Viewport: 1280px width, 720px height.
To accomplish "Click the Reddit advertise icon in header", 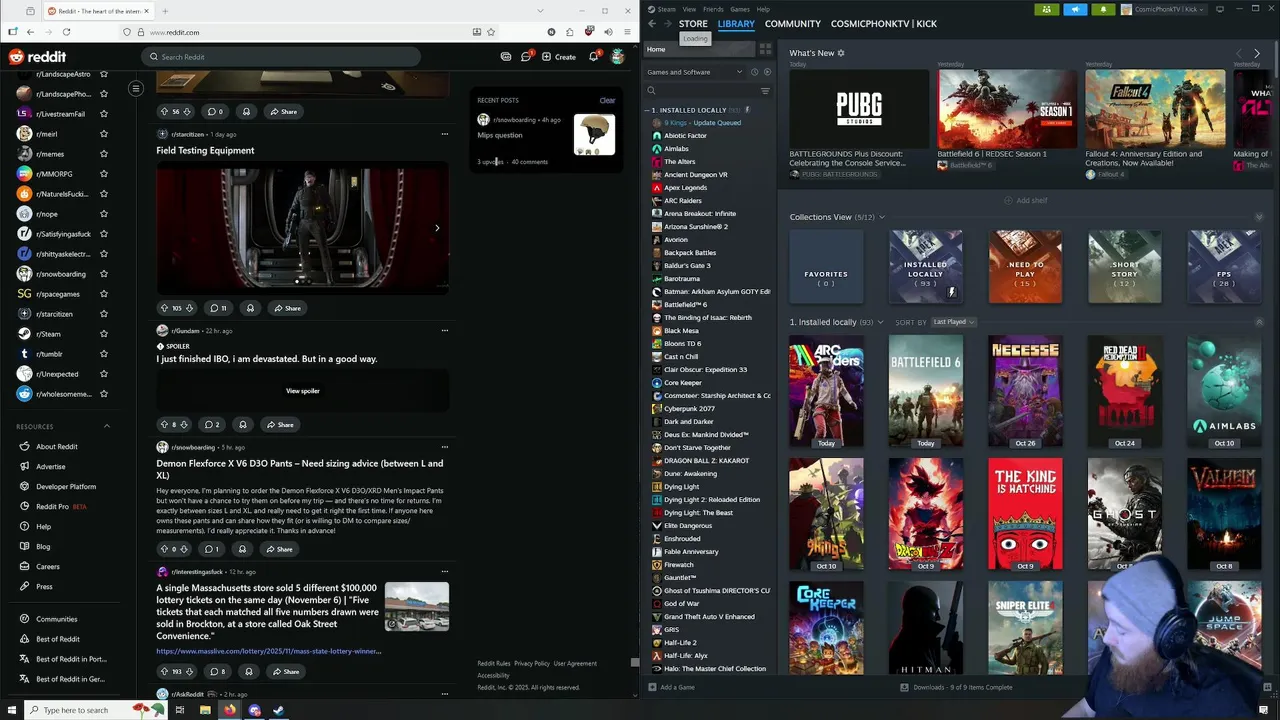I will [x=506, y=57].
